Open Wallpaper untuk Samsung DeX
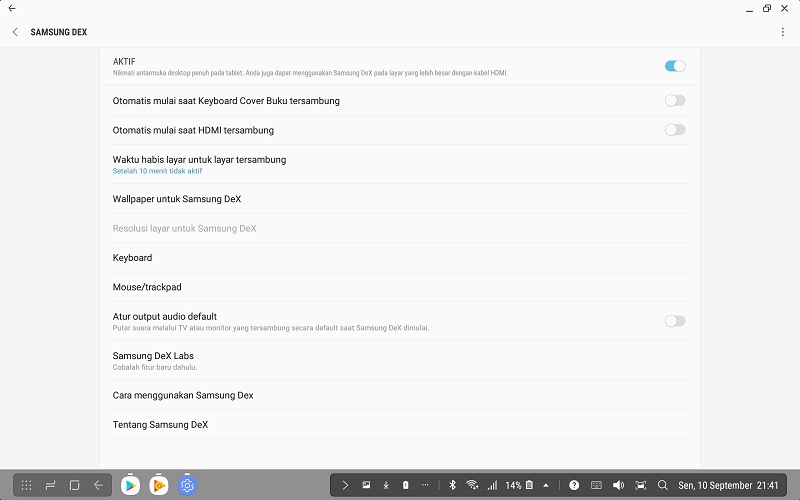 177,199
